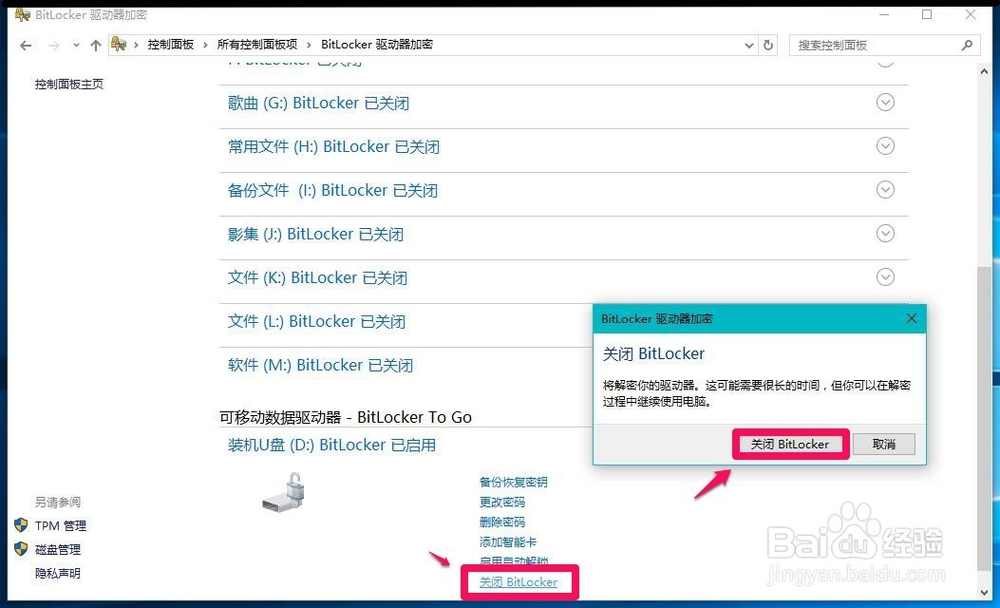This screenshot has height=608, width=1000.
Task: Click the vertical scrollbar thumb
Action: [984, 418]
